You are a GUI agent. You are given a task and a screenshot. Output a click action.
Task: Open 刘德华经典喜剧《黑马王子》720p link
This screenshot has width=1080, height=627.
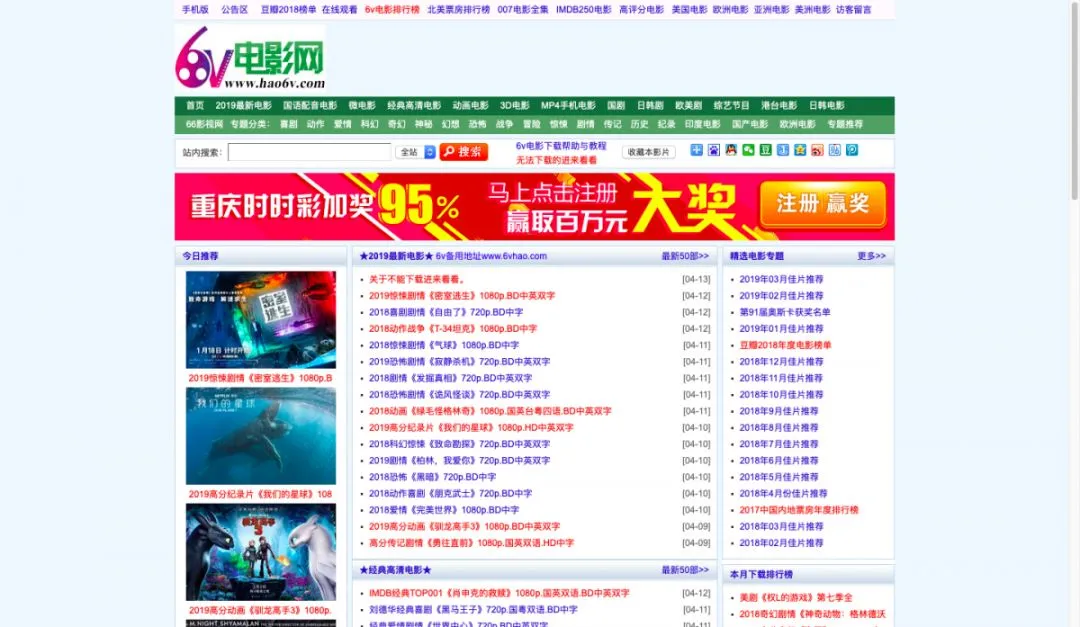click(473, 610)
